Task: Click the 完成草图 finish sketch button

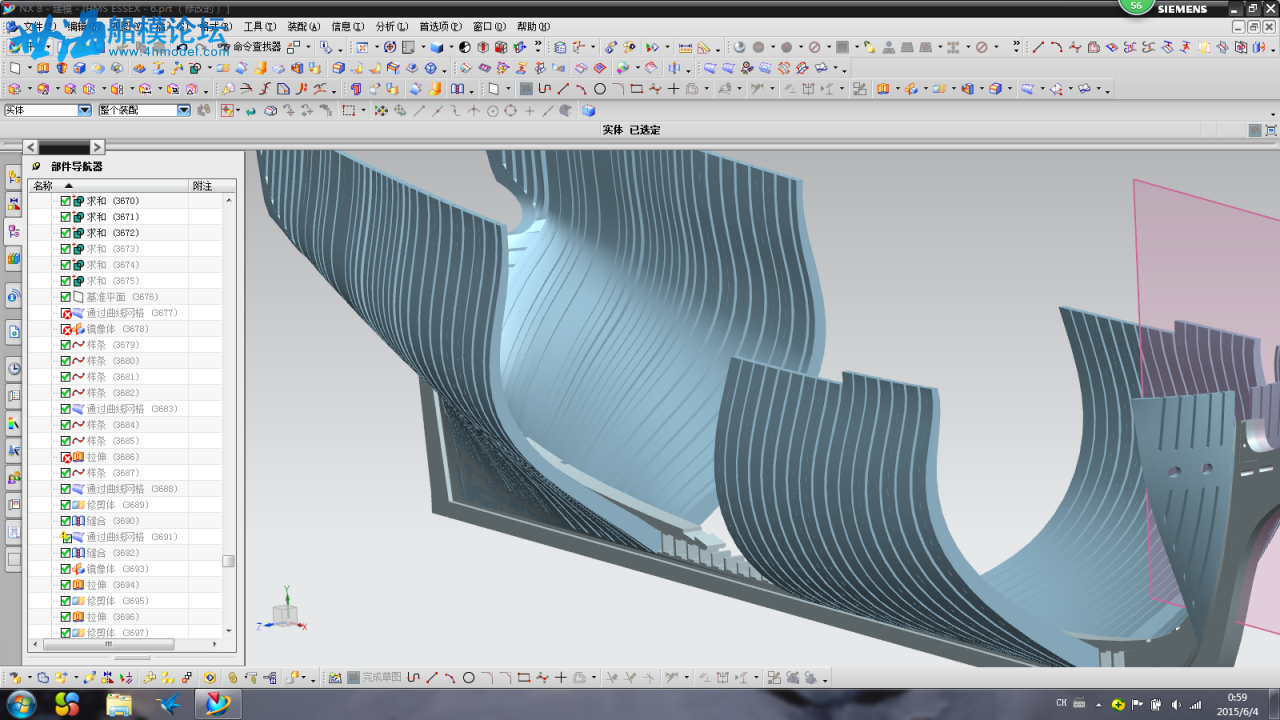Action: coord(375,677)
